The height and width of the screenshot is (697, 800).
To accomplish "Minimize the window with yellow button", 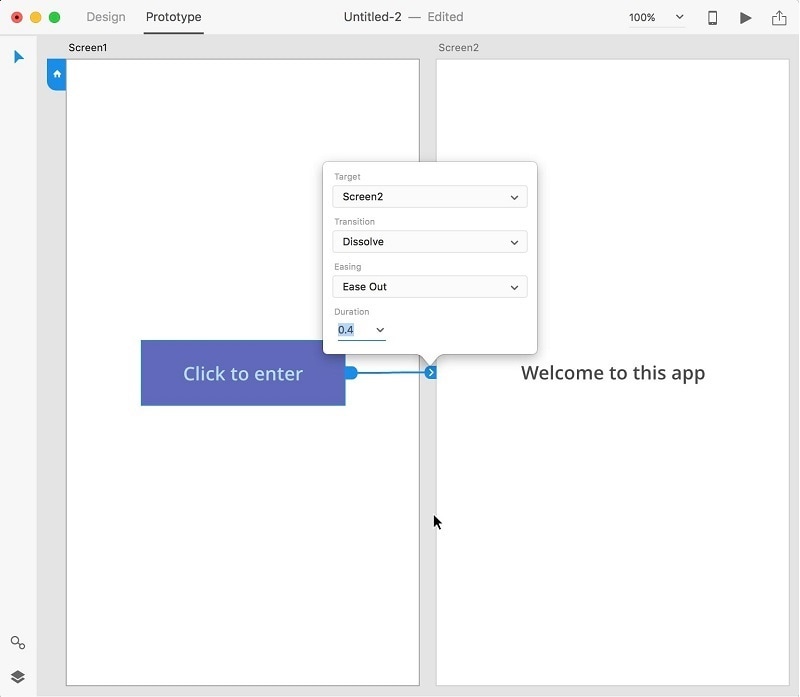I will pyautogui.click(x=36, y=17).
